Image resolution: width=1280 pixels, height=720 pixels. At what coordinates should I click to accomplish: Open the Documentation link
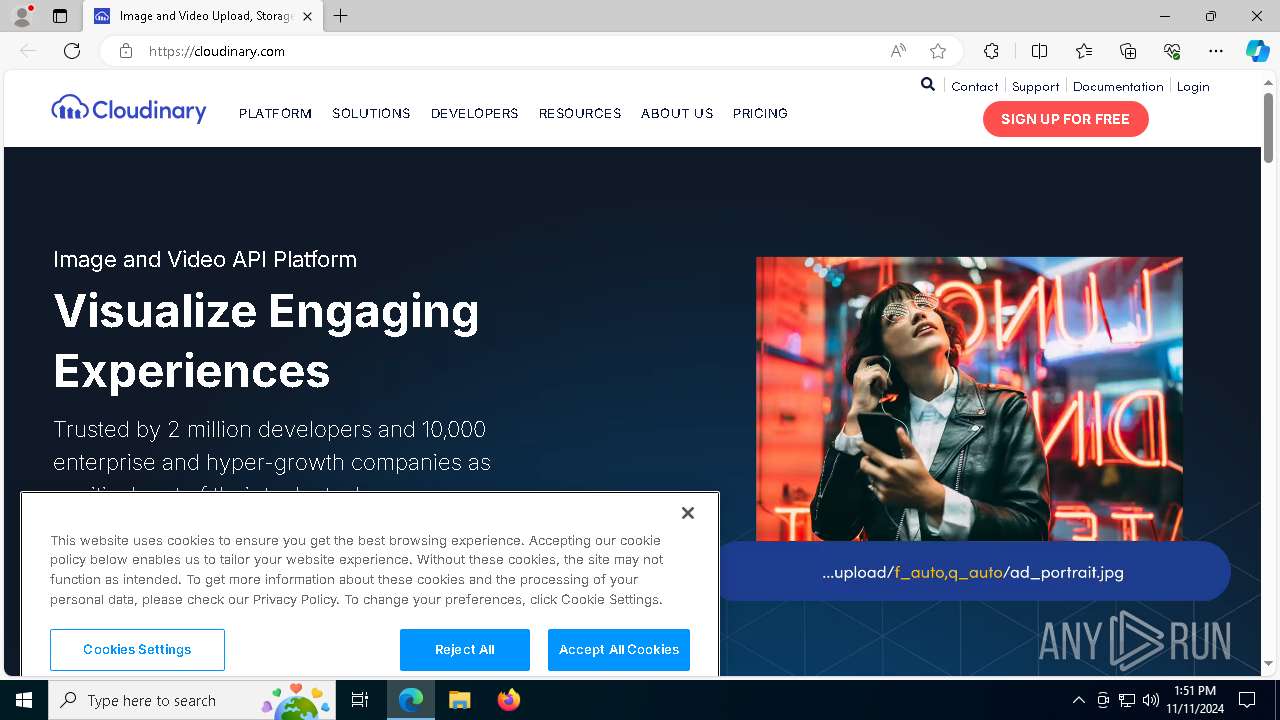click(1118, 86)
